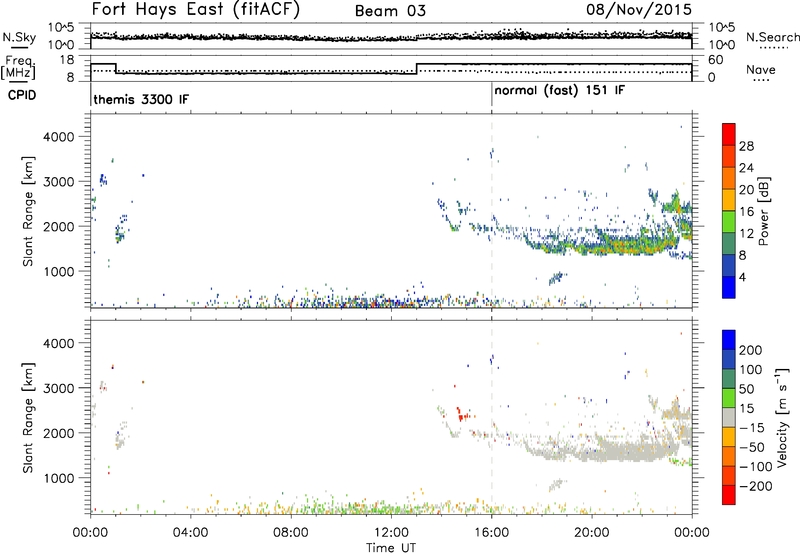Click the 'CPID' row label

[22, 95]
